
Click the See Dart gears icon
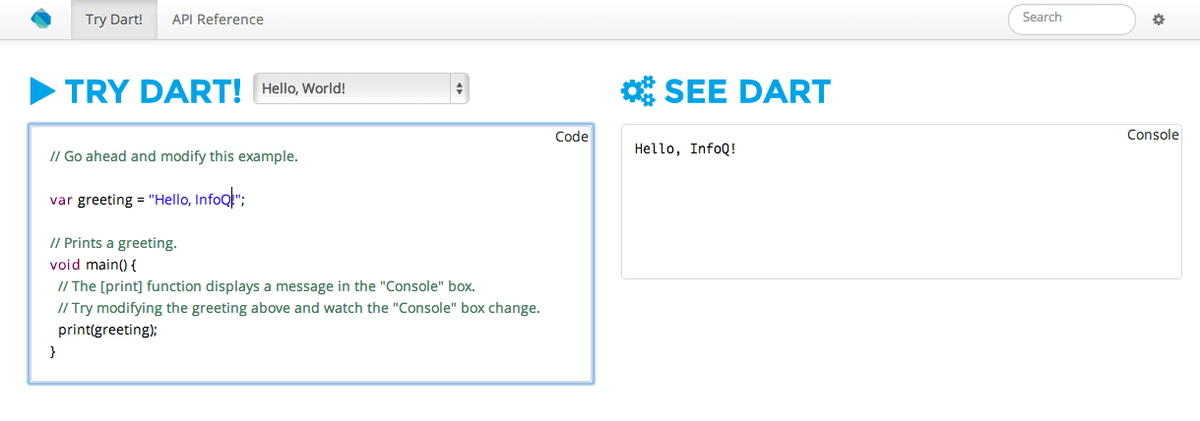tap(637, 91)
